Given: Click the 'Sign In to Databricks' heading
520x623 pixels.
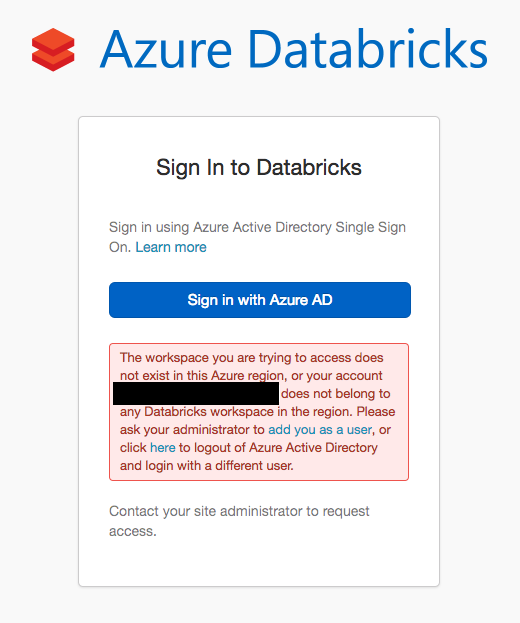Looking at the screenshot, I should 259,167.
